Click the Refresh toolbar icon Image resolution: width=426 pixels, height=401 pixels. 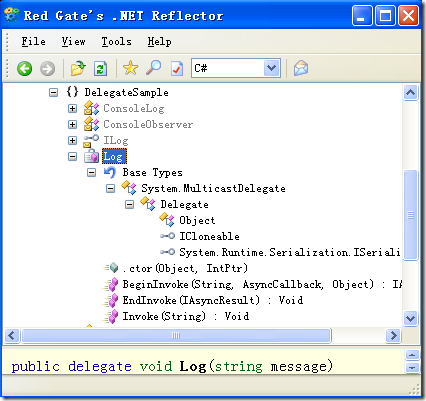tap(100, 69)
